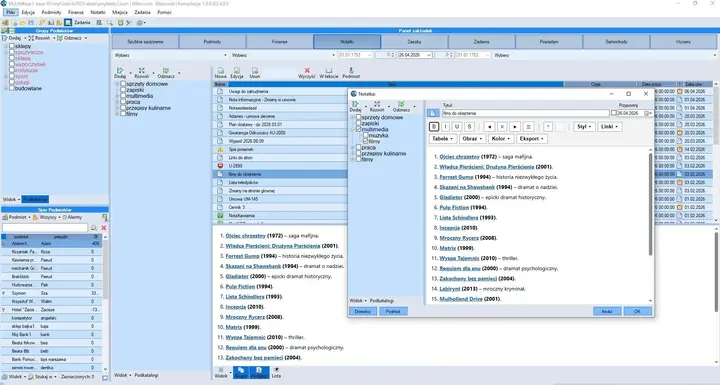This screenshot has height=385, width=720.
Task: Switch to the Szybkie spojrzenie tab
Action: tap(145, 41)
